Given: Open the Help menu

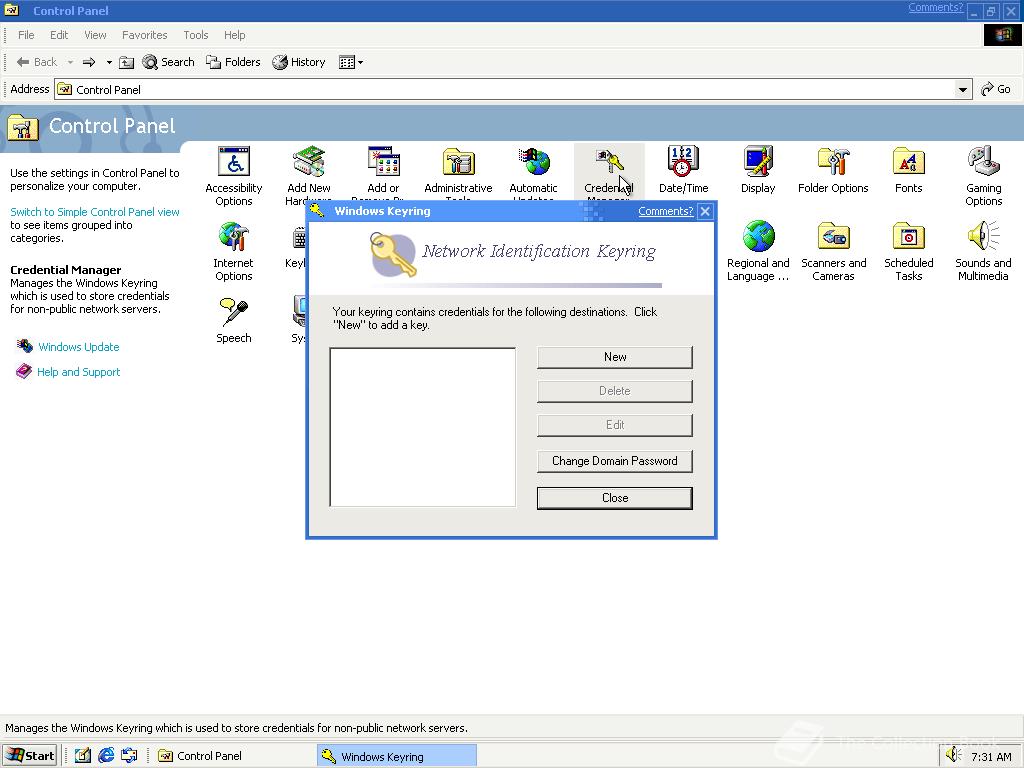Looking at the screenshot, I should [x=234, y=35].
